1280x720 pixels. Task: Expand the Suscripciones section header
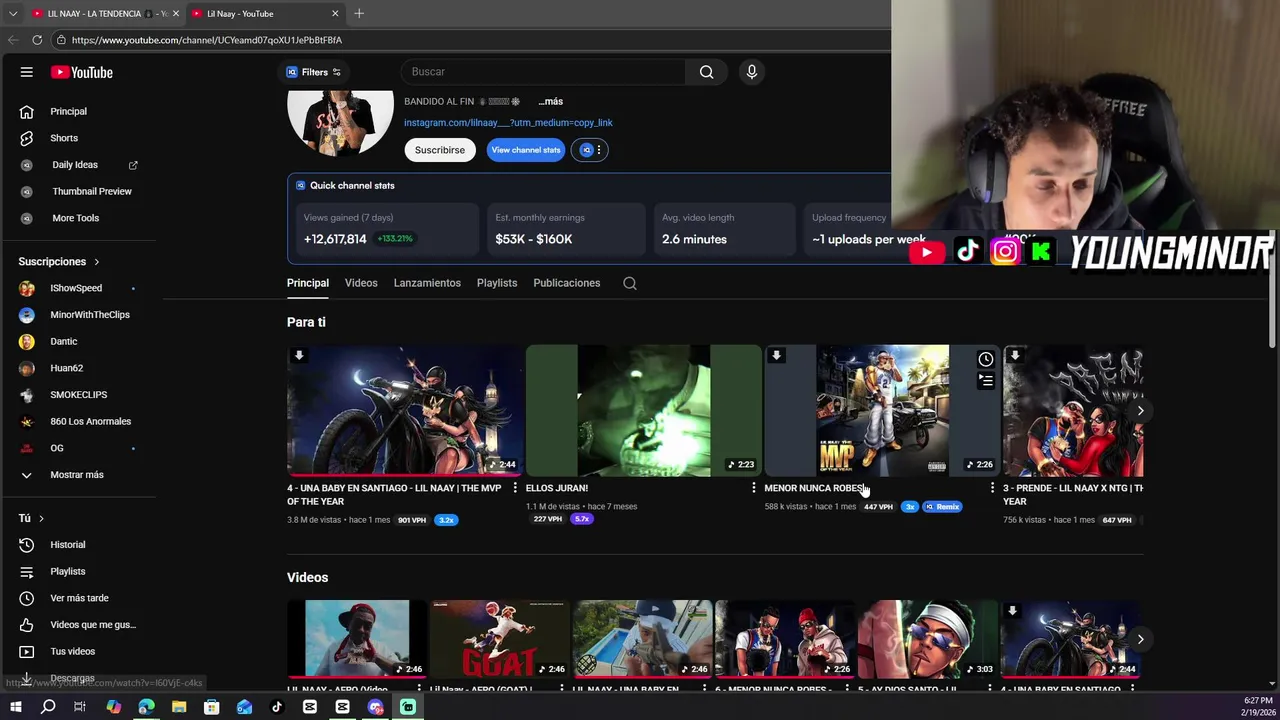[60, 262]
